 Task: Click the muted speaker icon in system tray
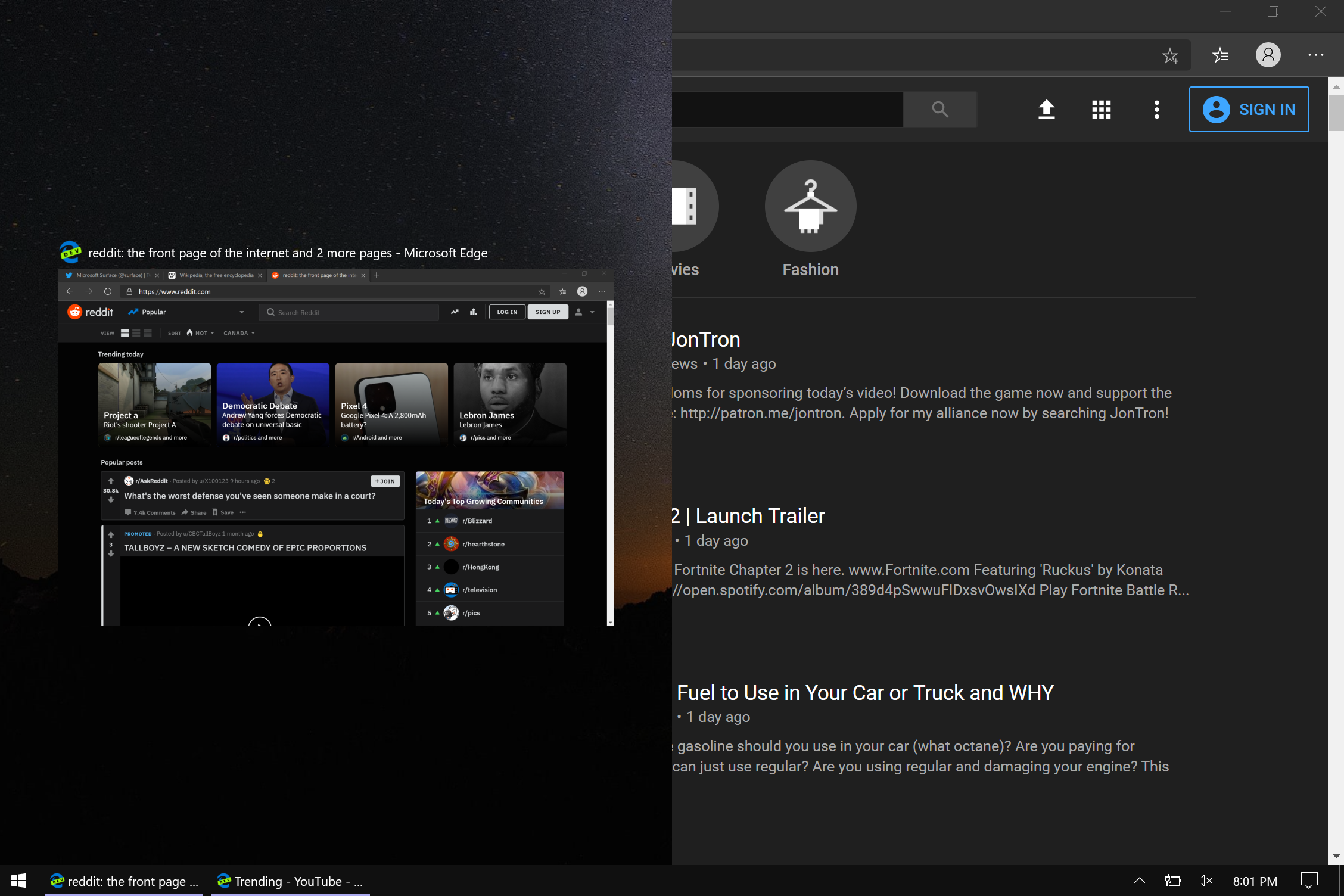[1205, 881]
